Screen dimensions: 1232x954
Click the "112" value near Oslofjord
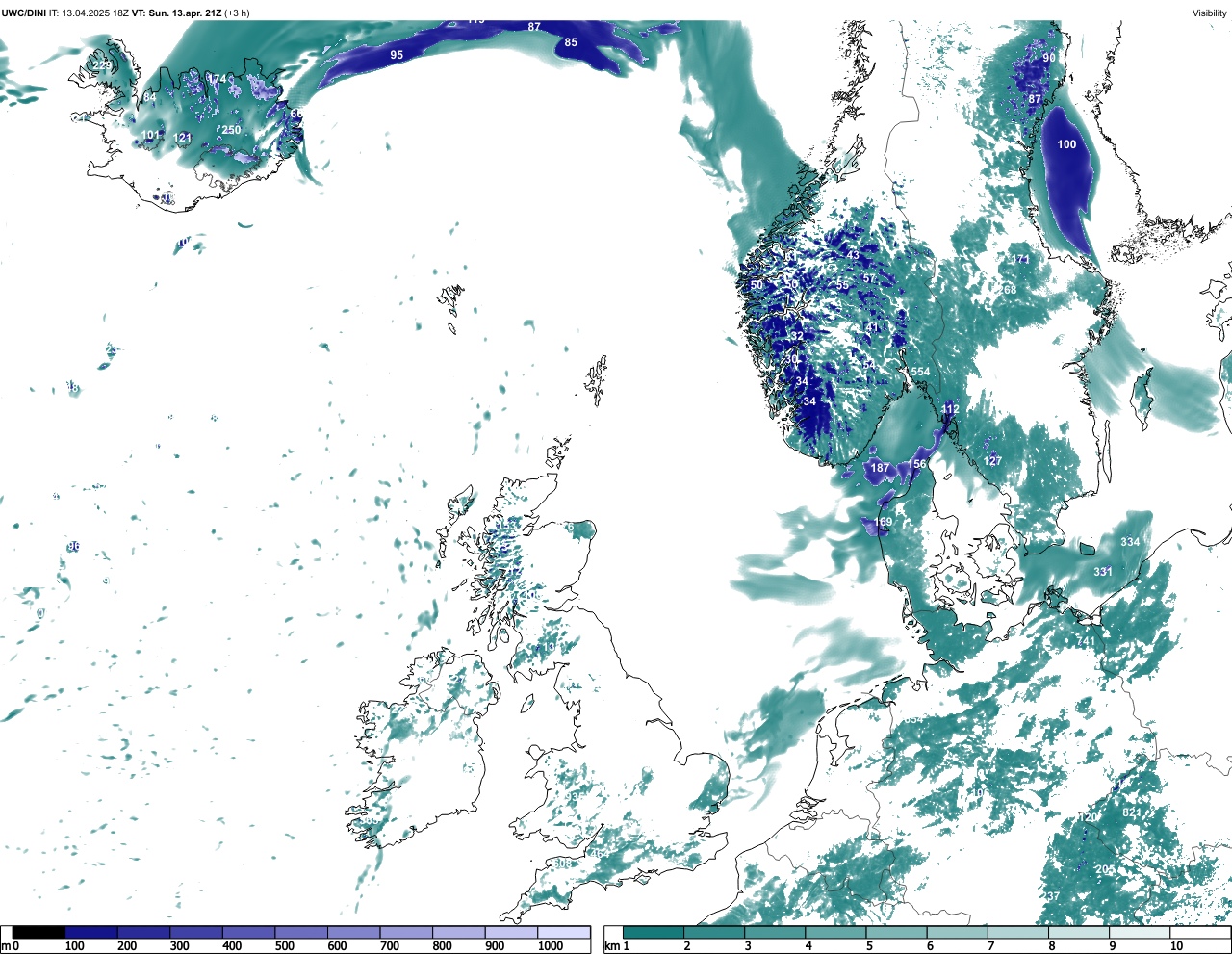[x=950, y=409]
